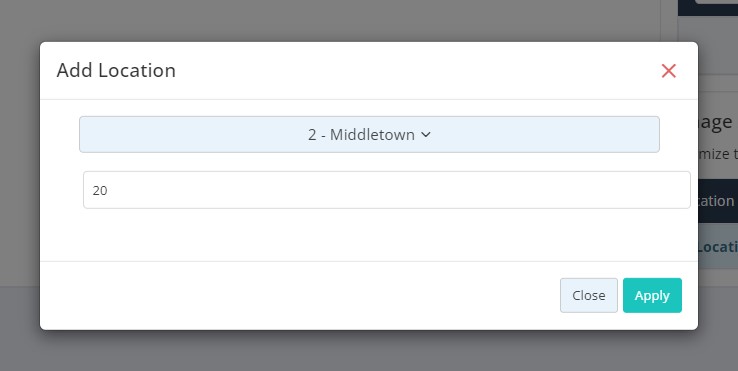Select the partially visible 'Locati' tab
Image resolution: width=738 pixels, height=371 pixels.
718,247
